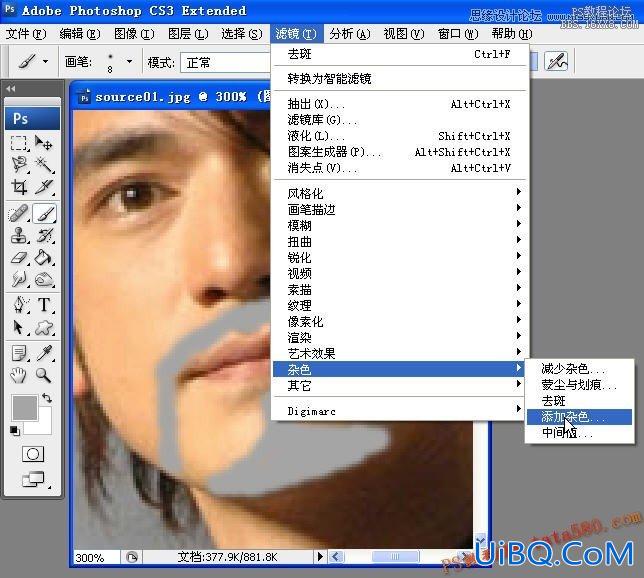This screenshot has height=578, width=644.
Task: Click the horizontal scrollbar thumb
Action: [395, 557]
